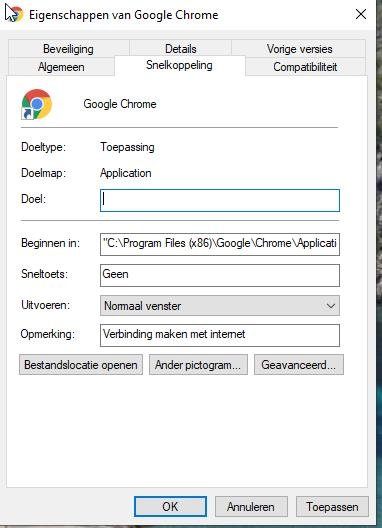Viewport: 382px width, 528px height.
Task: Click the Google Chrome shortcut icon
Action: 36,104
